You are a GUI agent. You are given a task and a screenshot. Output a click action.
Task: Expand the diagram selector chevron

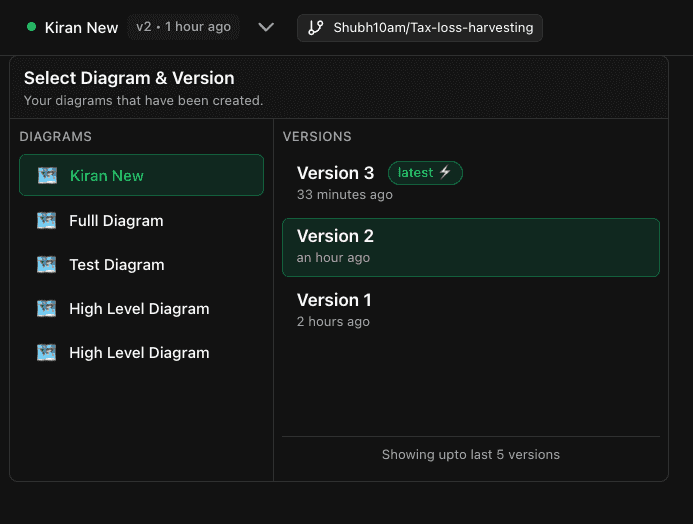point(266,28)
